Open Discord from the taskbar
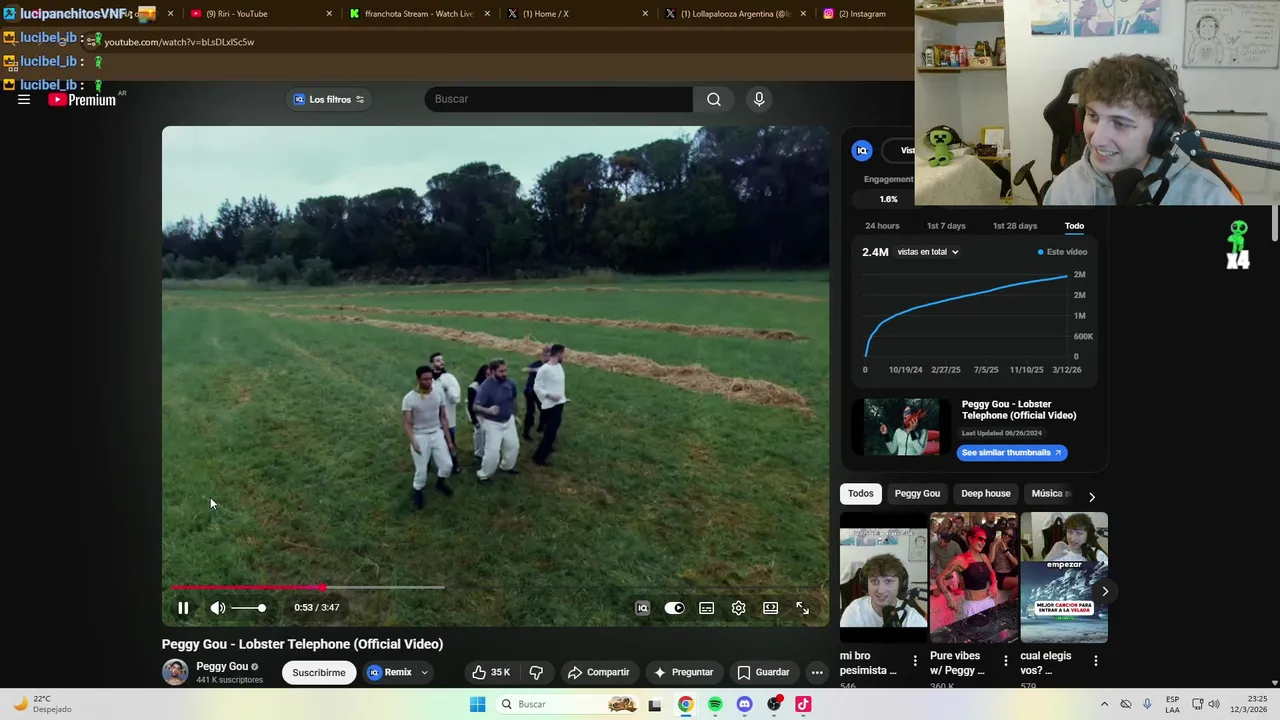 744,704
